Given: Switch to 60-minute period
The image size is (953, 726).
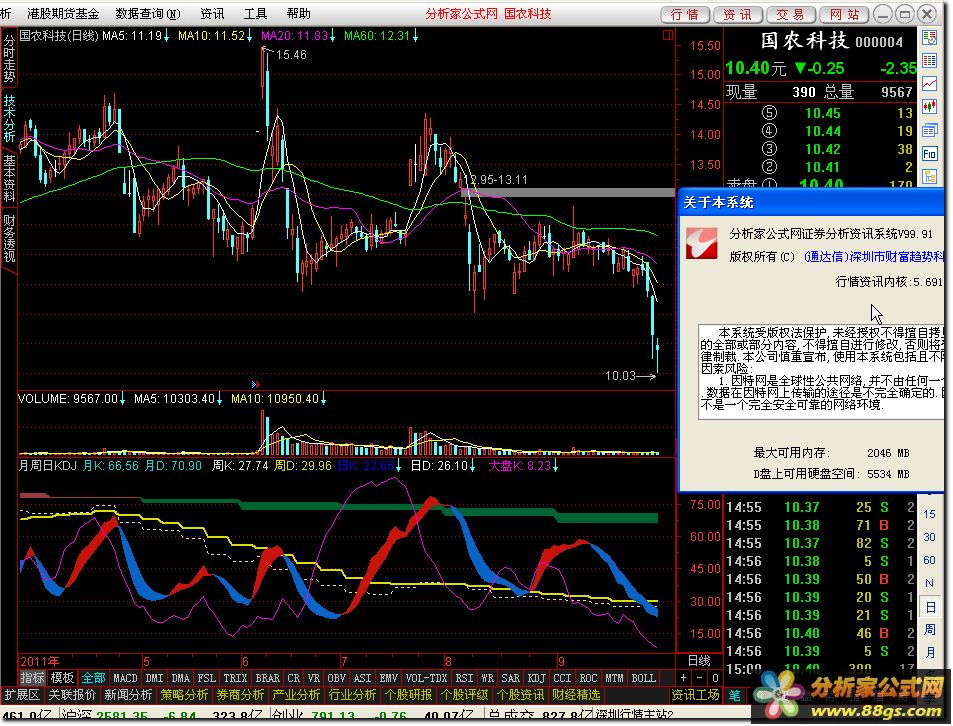Looking at the screenshot, I should (930, 560).
